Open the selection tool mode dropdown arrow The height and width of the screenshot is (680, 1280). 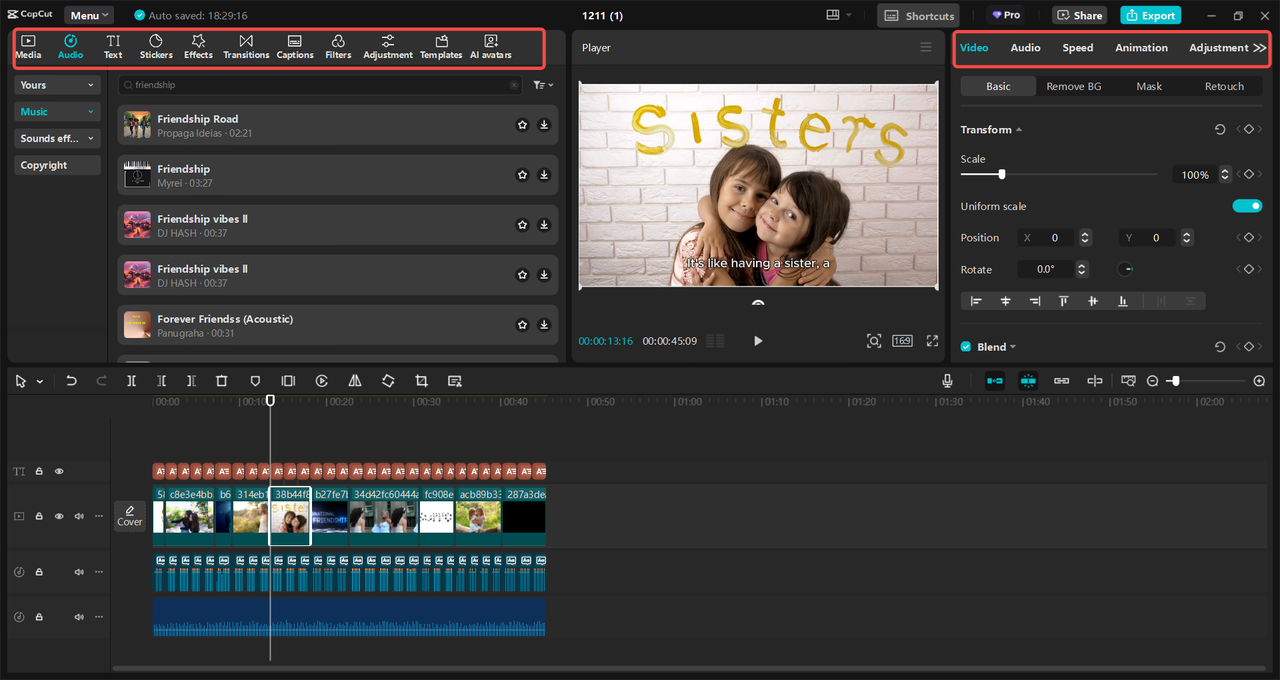40,381
